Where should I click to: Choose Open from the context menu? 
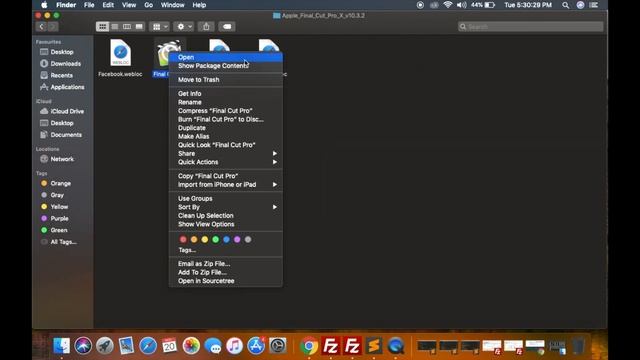(226, 57)
